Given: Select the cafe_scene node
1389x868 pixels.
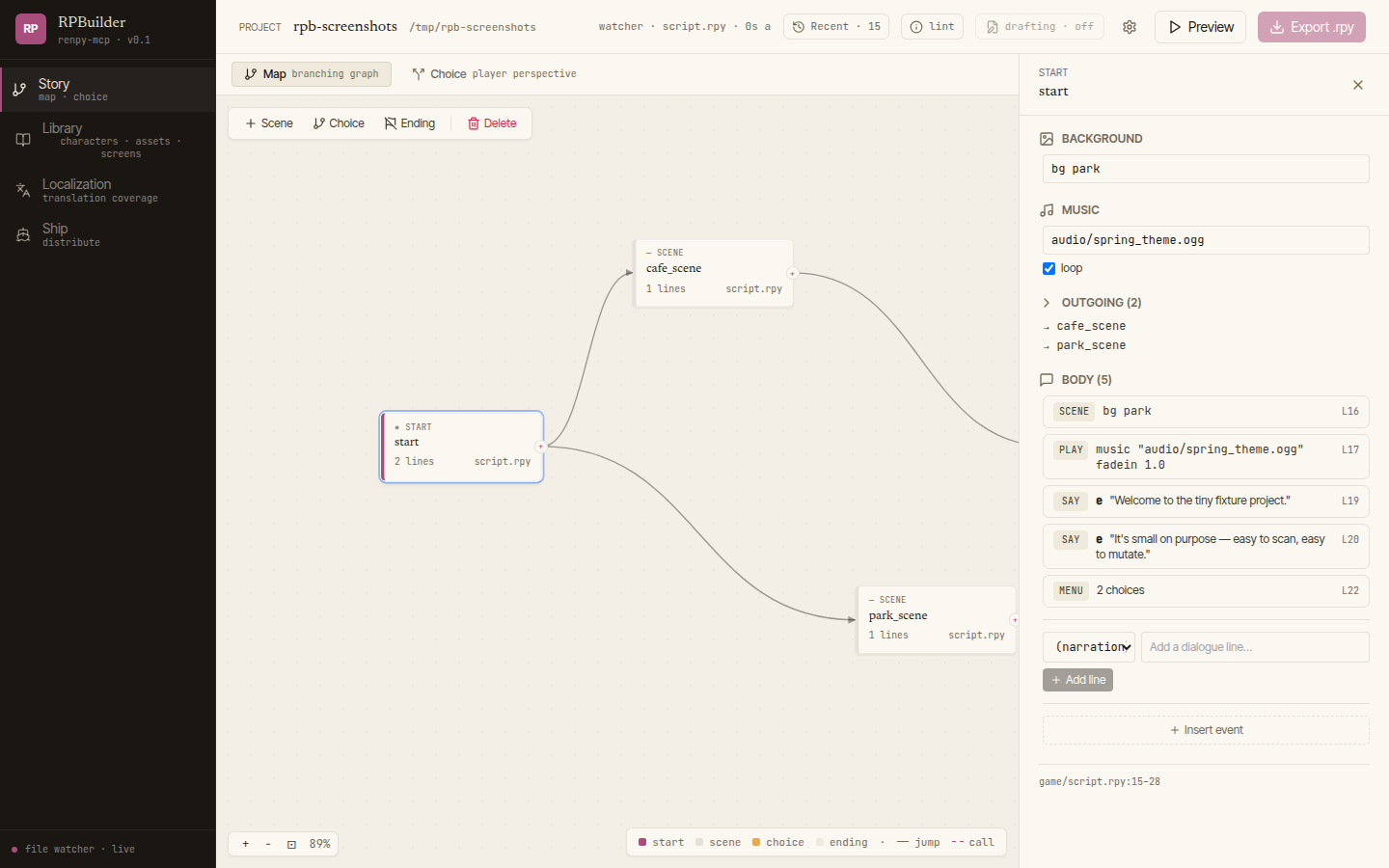Looking at the screenshot, I should (x=713, y=273).
